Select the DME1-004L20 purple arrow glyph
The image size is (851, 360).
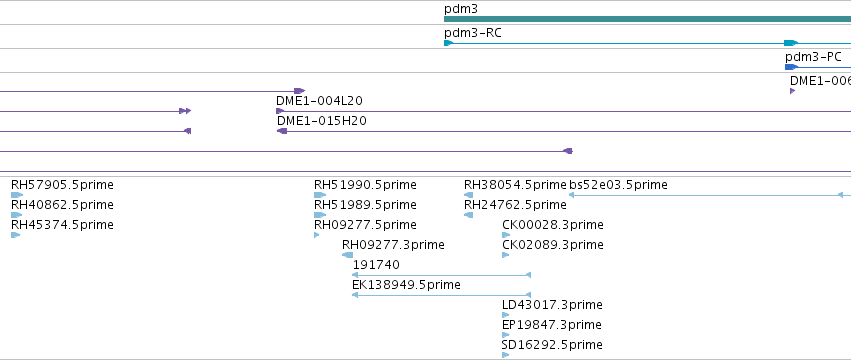tap(280, 111)
